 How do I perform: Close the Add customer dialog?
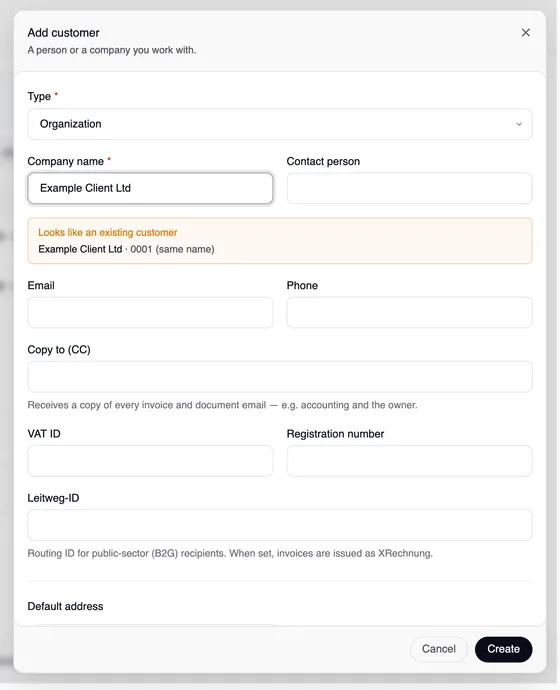(x=525, y=33)
